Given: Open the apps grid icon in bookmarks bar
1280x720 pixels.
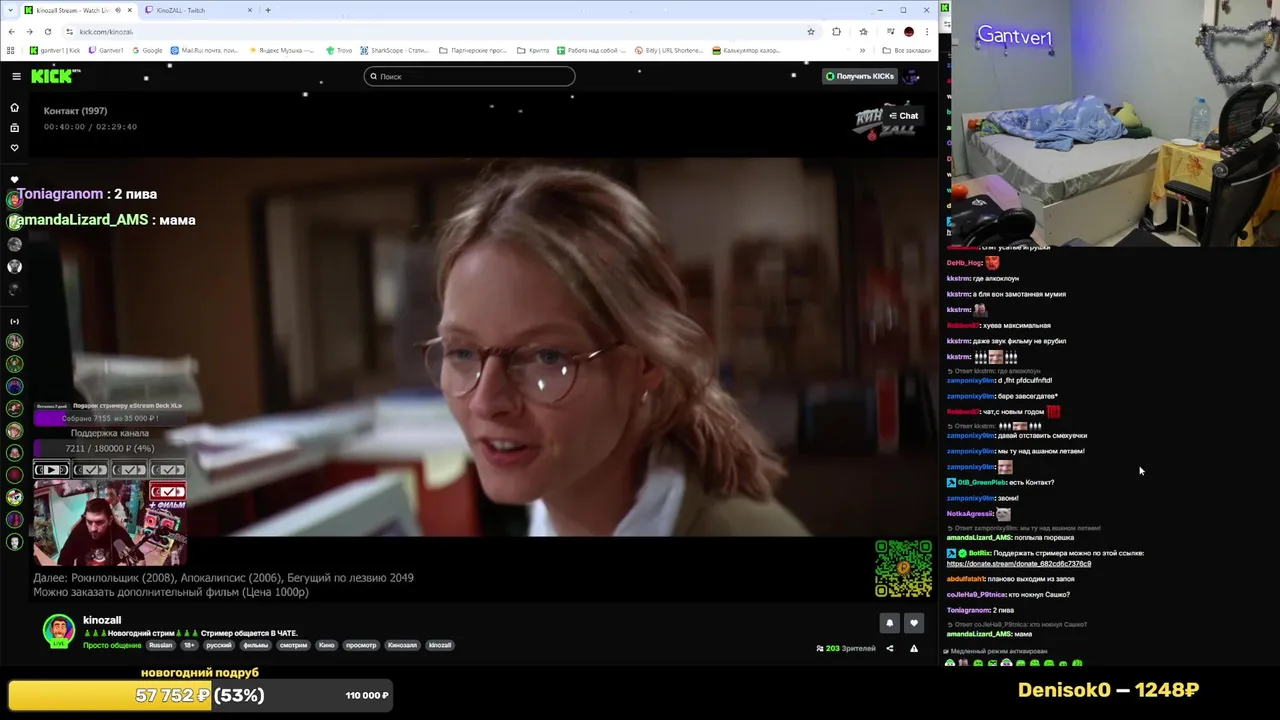Looking at the screenshot, I should pos(11,50).
